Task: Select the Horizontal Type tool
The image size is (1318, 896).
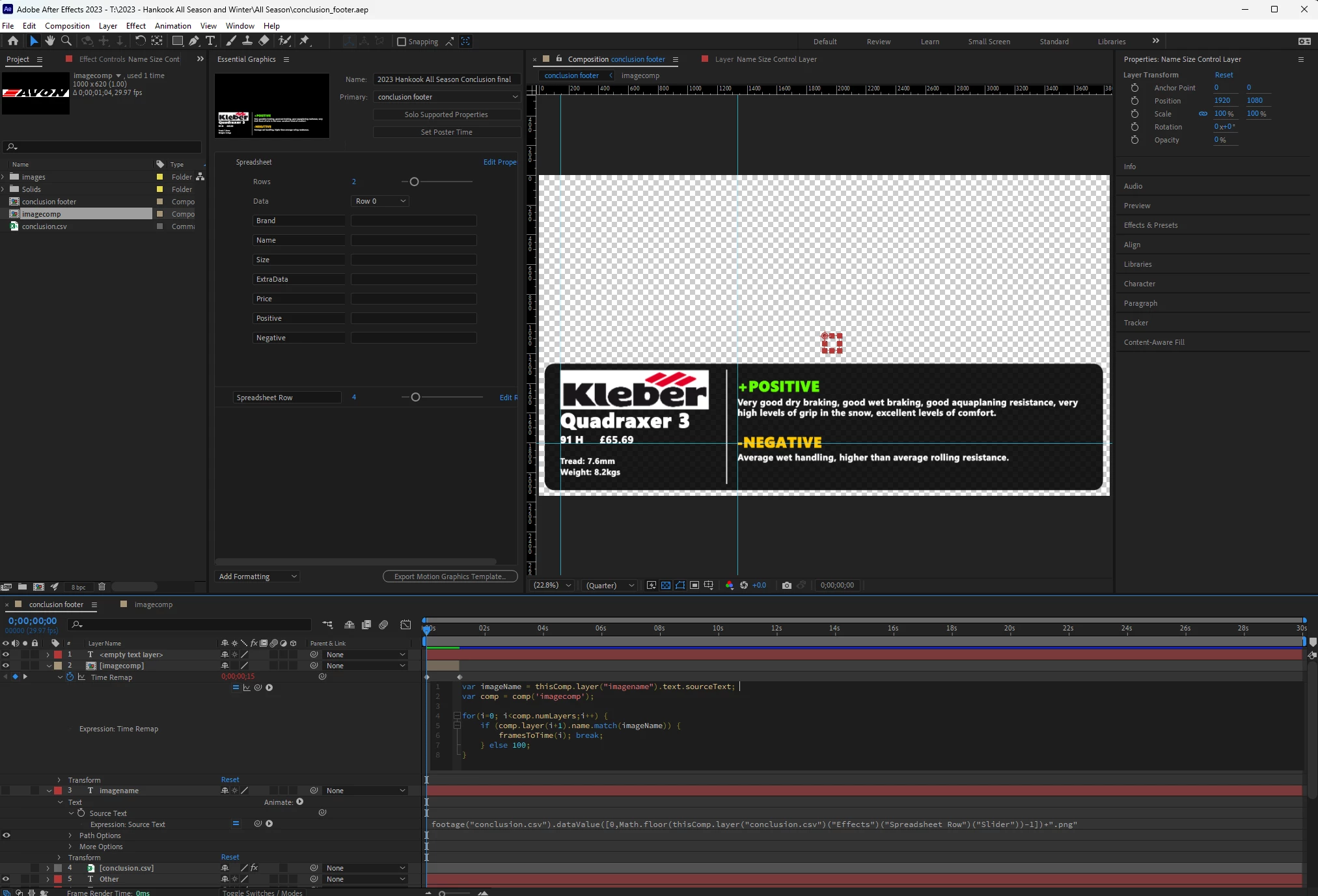Action: [210, 41]
